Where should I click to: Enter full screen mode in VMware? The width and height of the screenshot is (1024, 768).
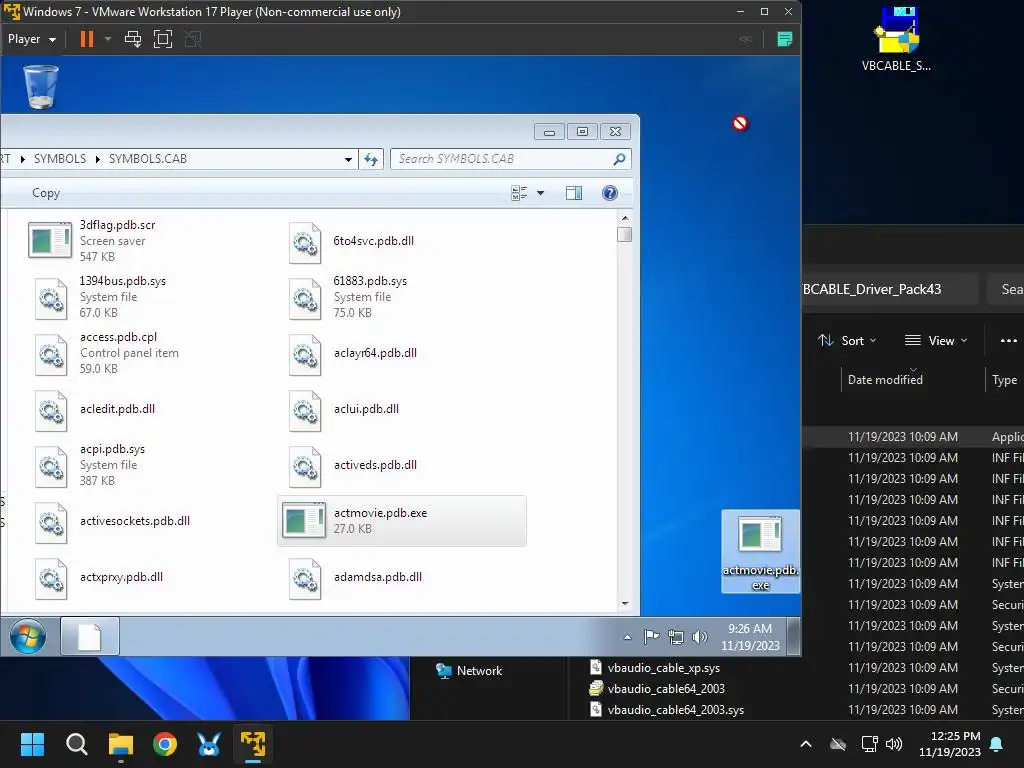(163, 39)
